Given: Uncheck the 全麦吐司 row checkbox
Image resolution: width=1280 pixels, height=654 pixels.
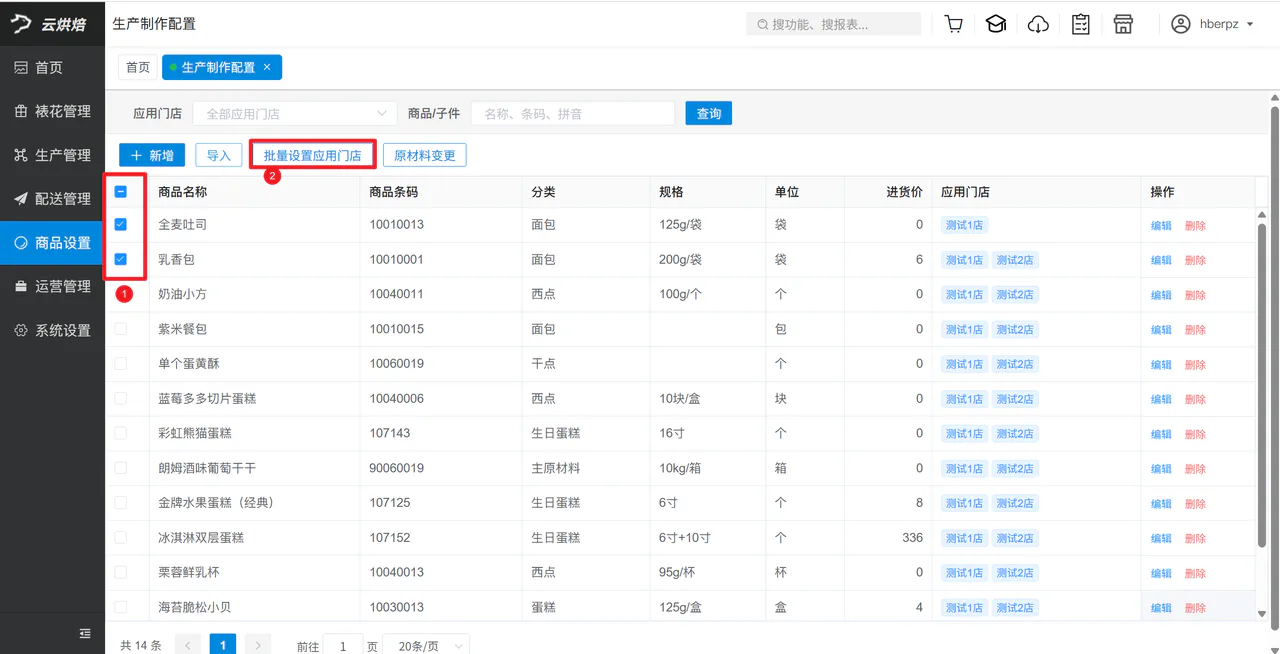Looking at the screenshot, I should pos(121,225).
